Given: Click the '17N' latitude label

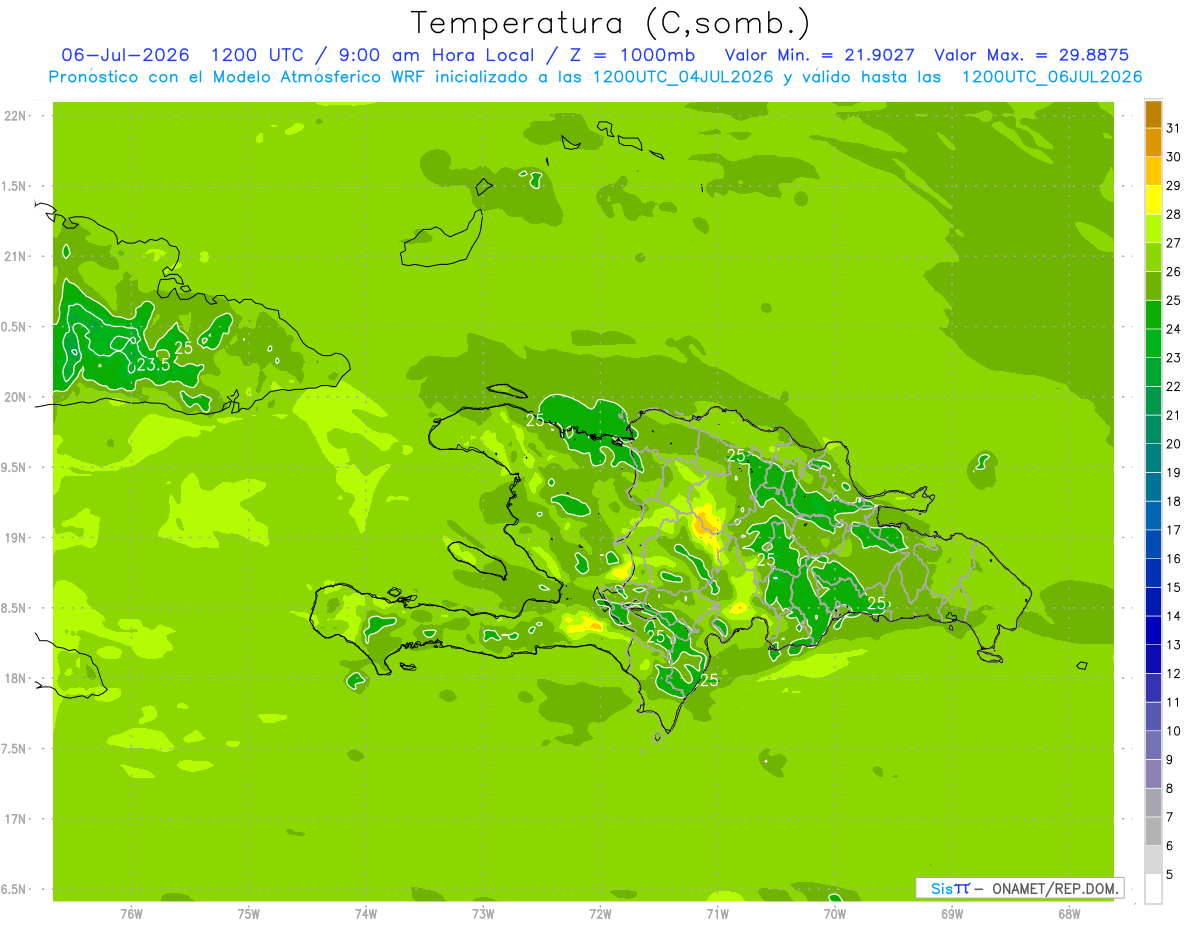Looking at the screenshot, I should click(16, 819).
